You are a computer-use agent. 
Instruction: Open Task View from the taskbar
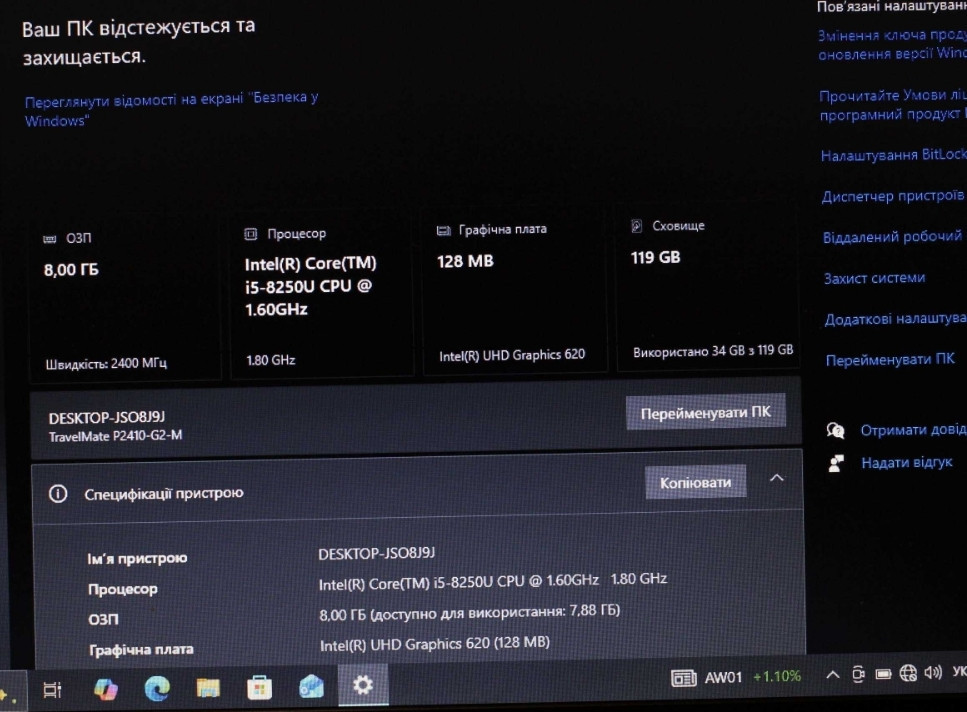click(53, 689)
